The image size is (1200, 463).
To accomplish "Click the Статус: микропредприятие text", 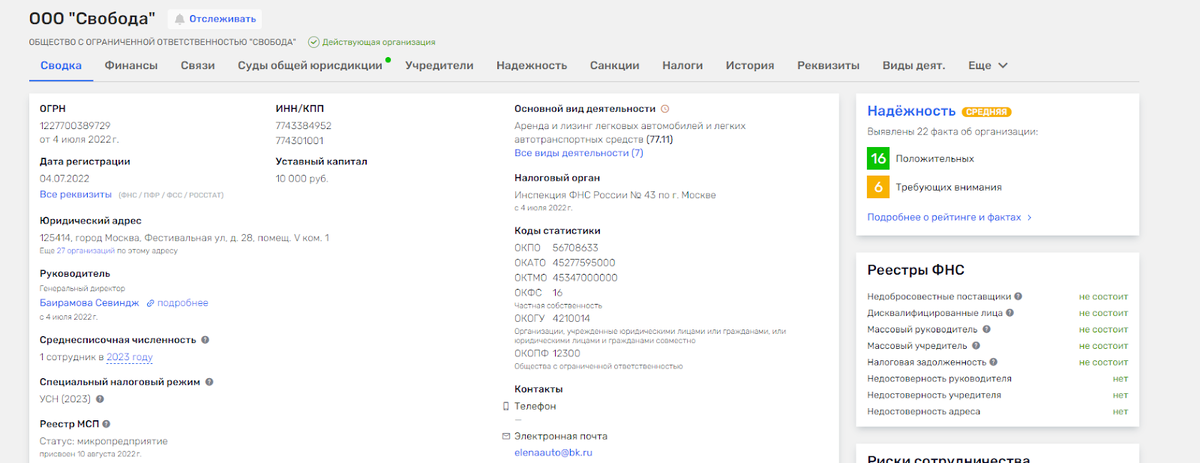I will [104, 441].
